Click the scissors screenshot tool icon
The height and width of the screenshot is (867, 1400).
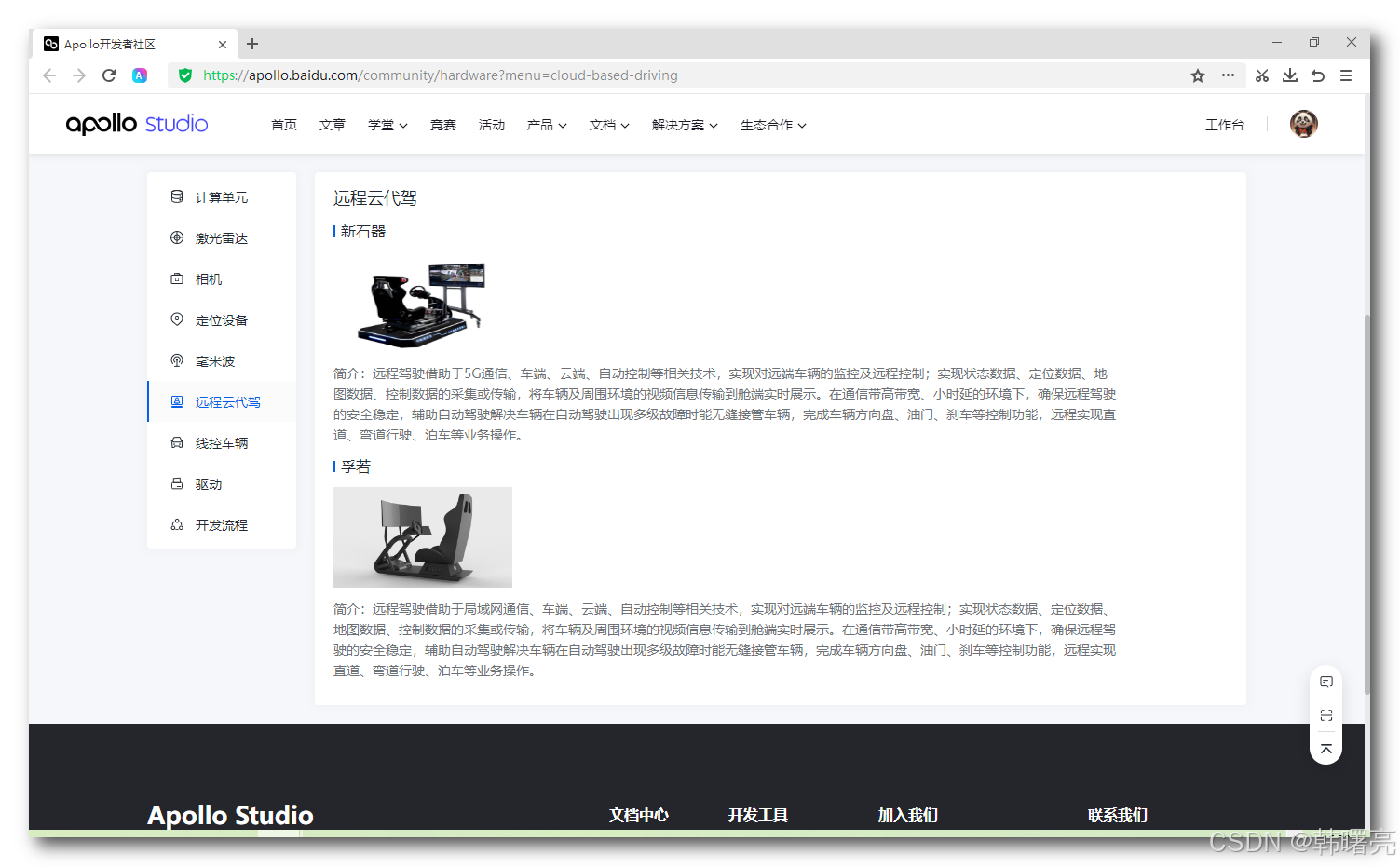point(1262,75)
